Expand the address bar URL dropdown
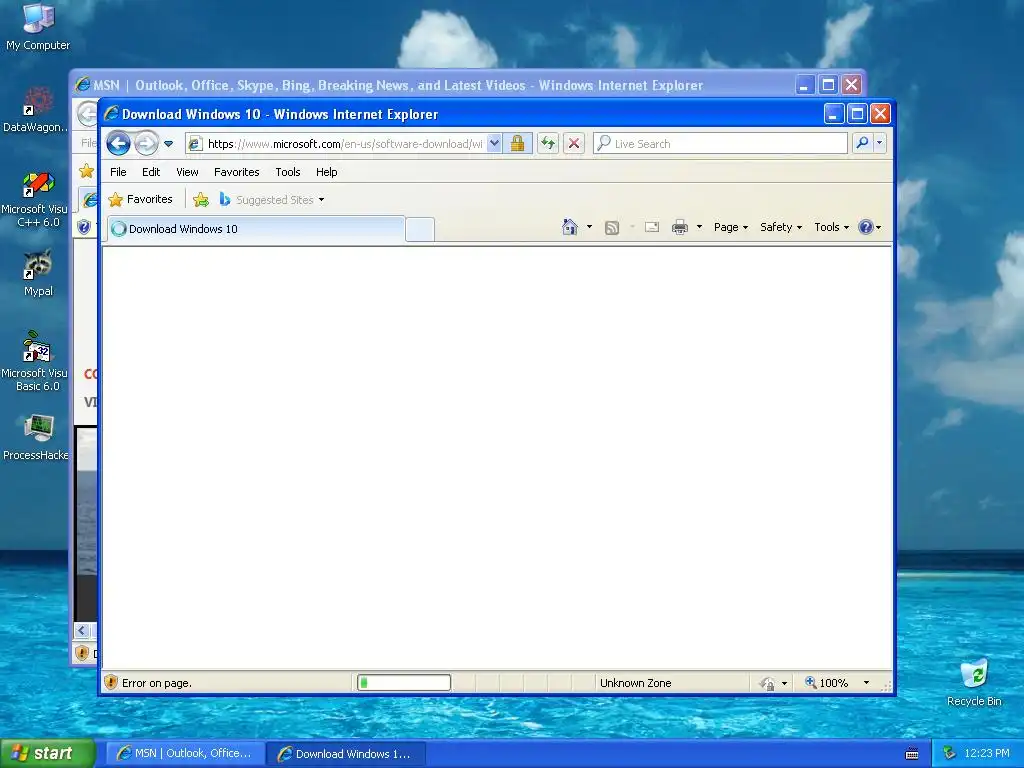1024x768 pixels. 494,143
